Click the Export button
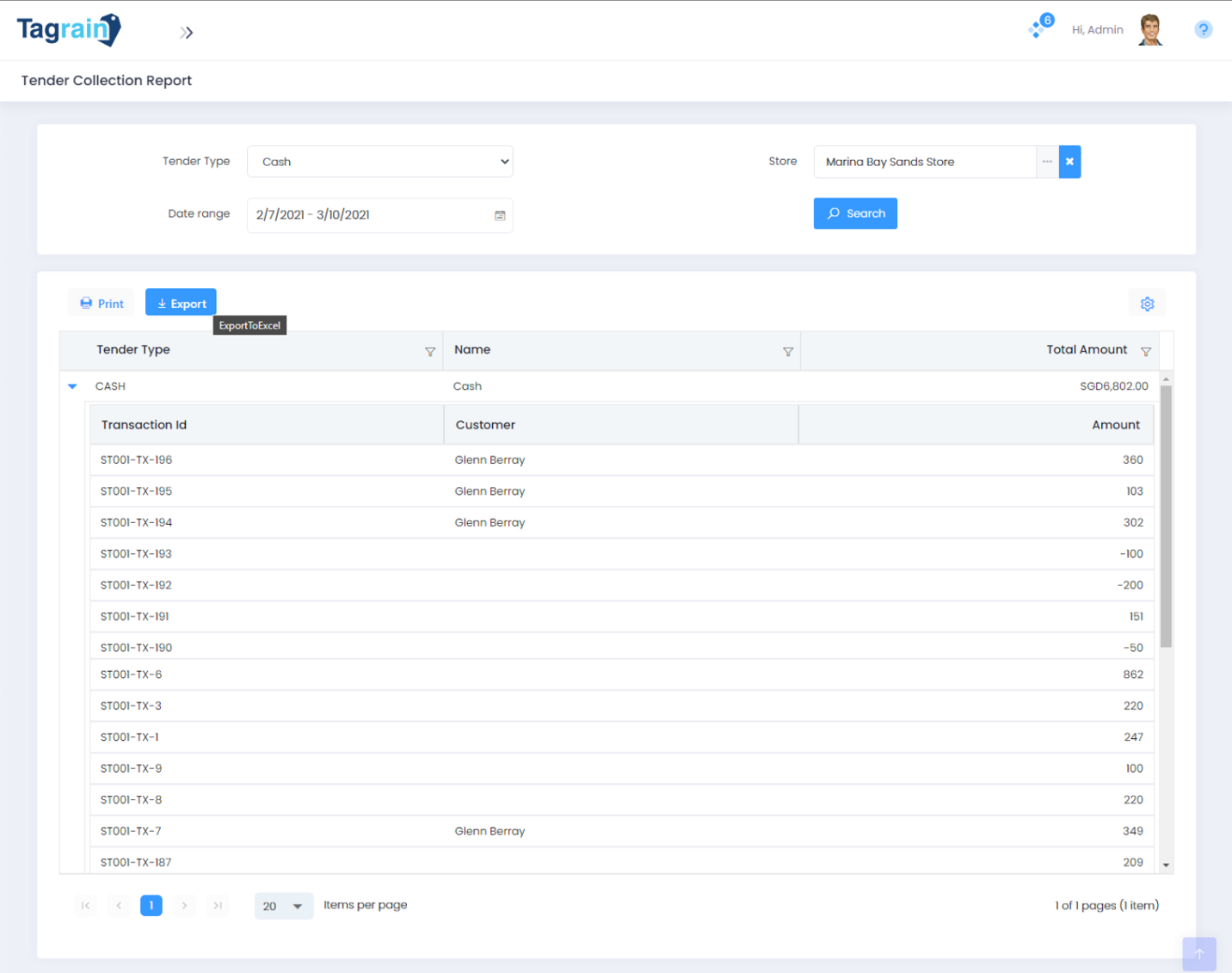Screen dimensions: 1232x973 (x=181, y=304)
